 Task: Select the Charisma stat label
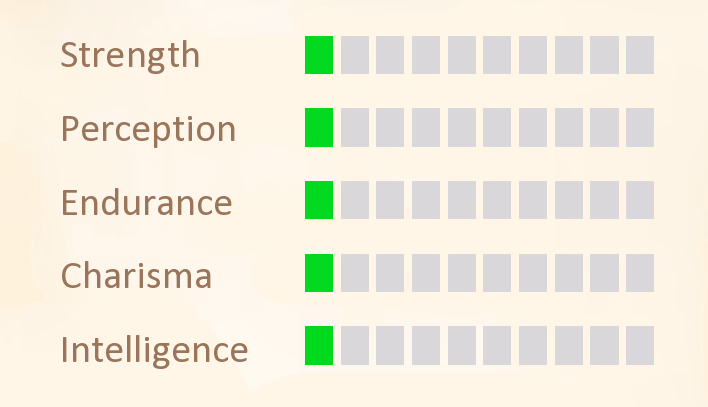136,276
